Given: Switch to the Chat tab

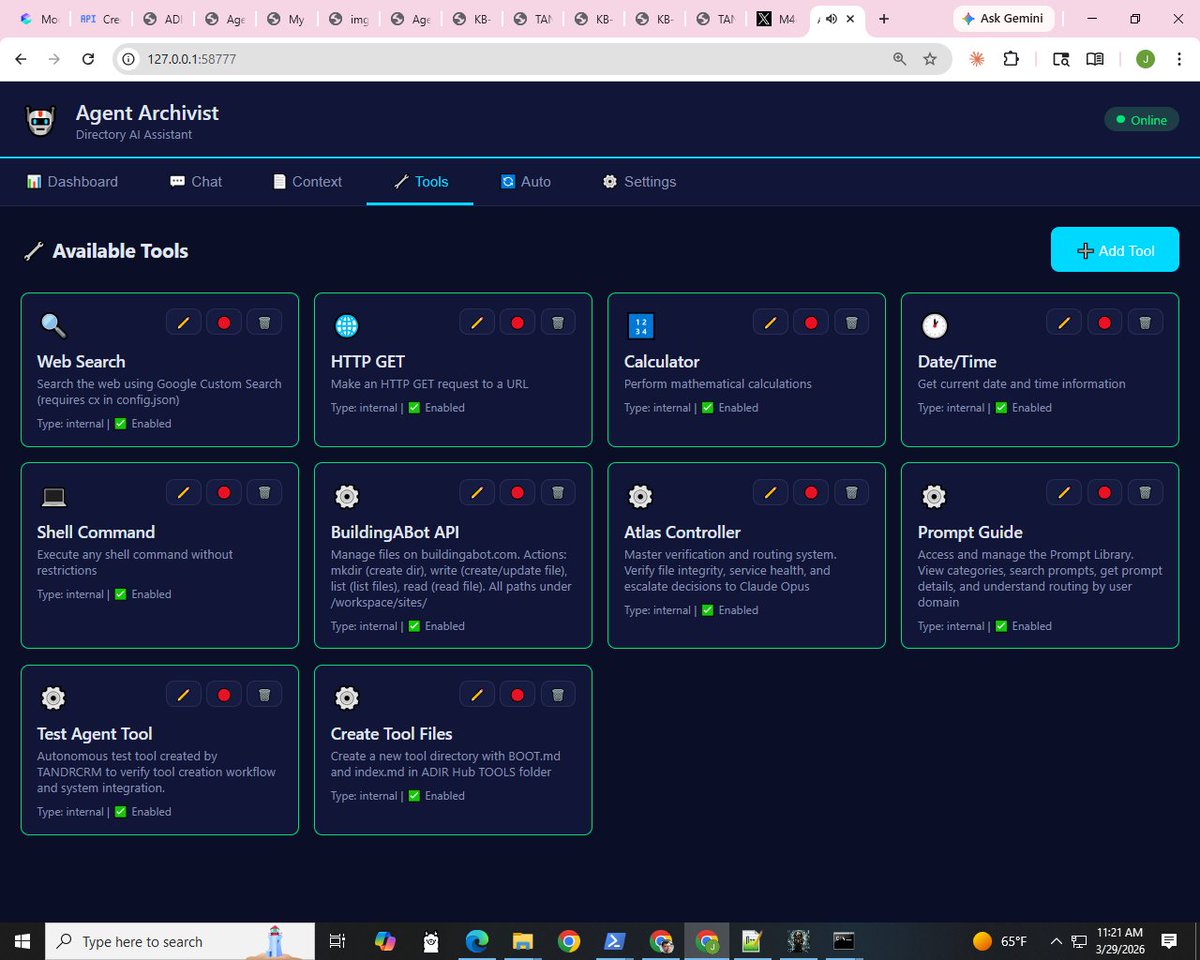Looking at the screenshot, I should (x=196, y=181).
